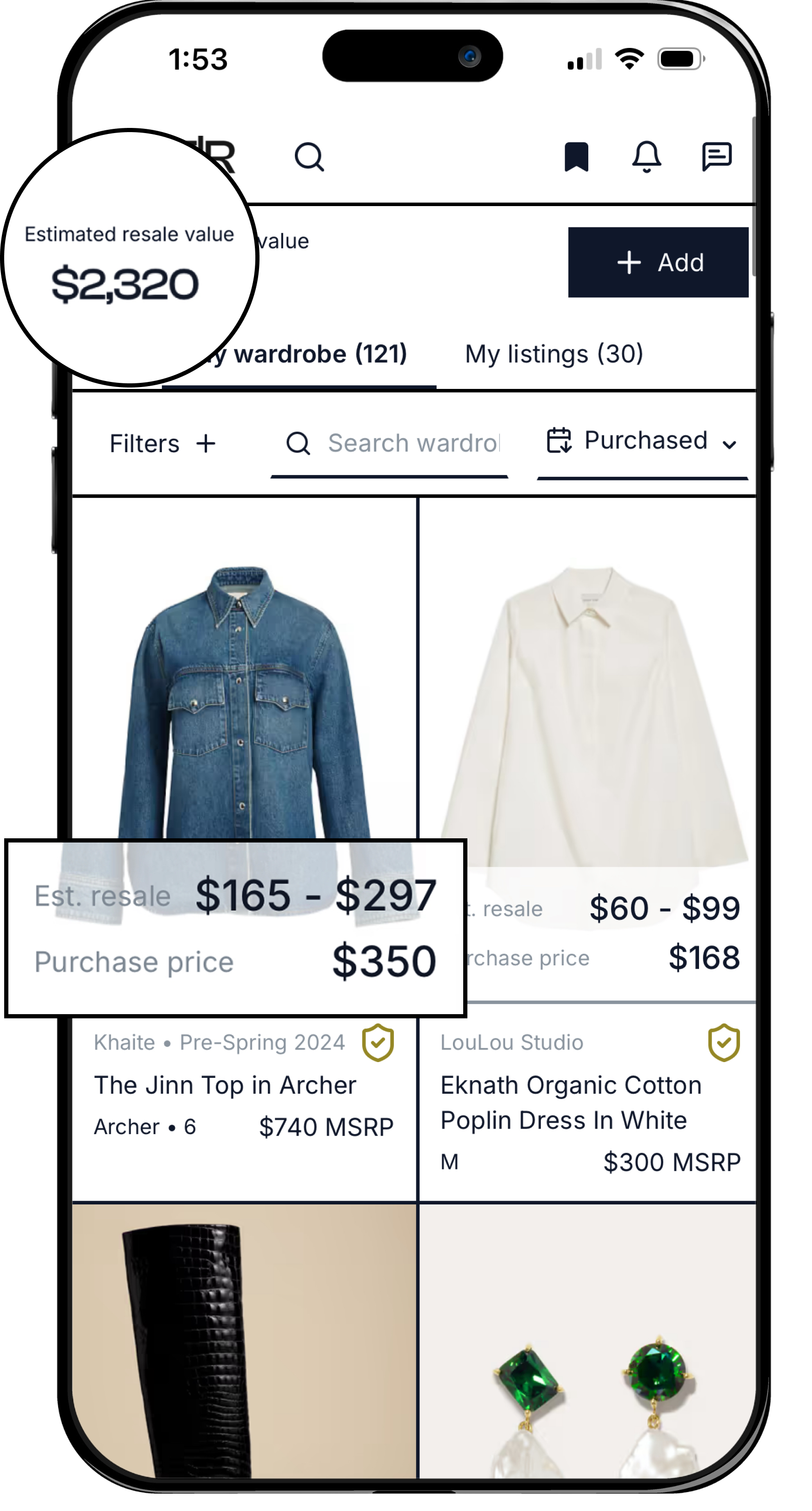This screenshot has width=812, height=1511.
Task: Click the Search wardrobe input field
Action: tap(389, 443)
